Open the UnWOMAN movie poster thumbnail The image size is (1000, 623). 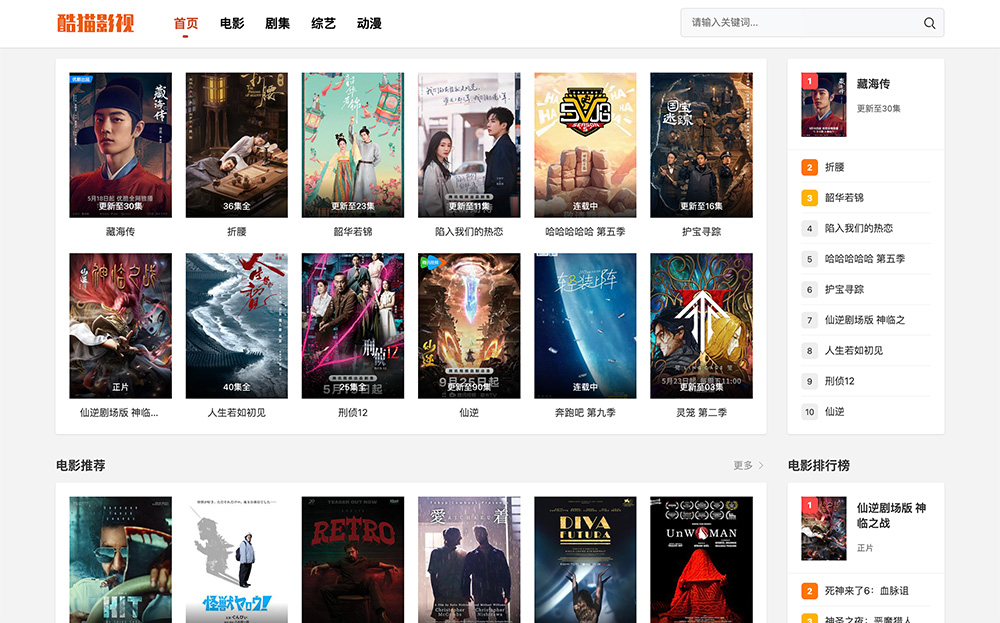[702, 560]
